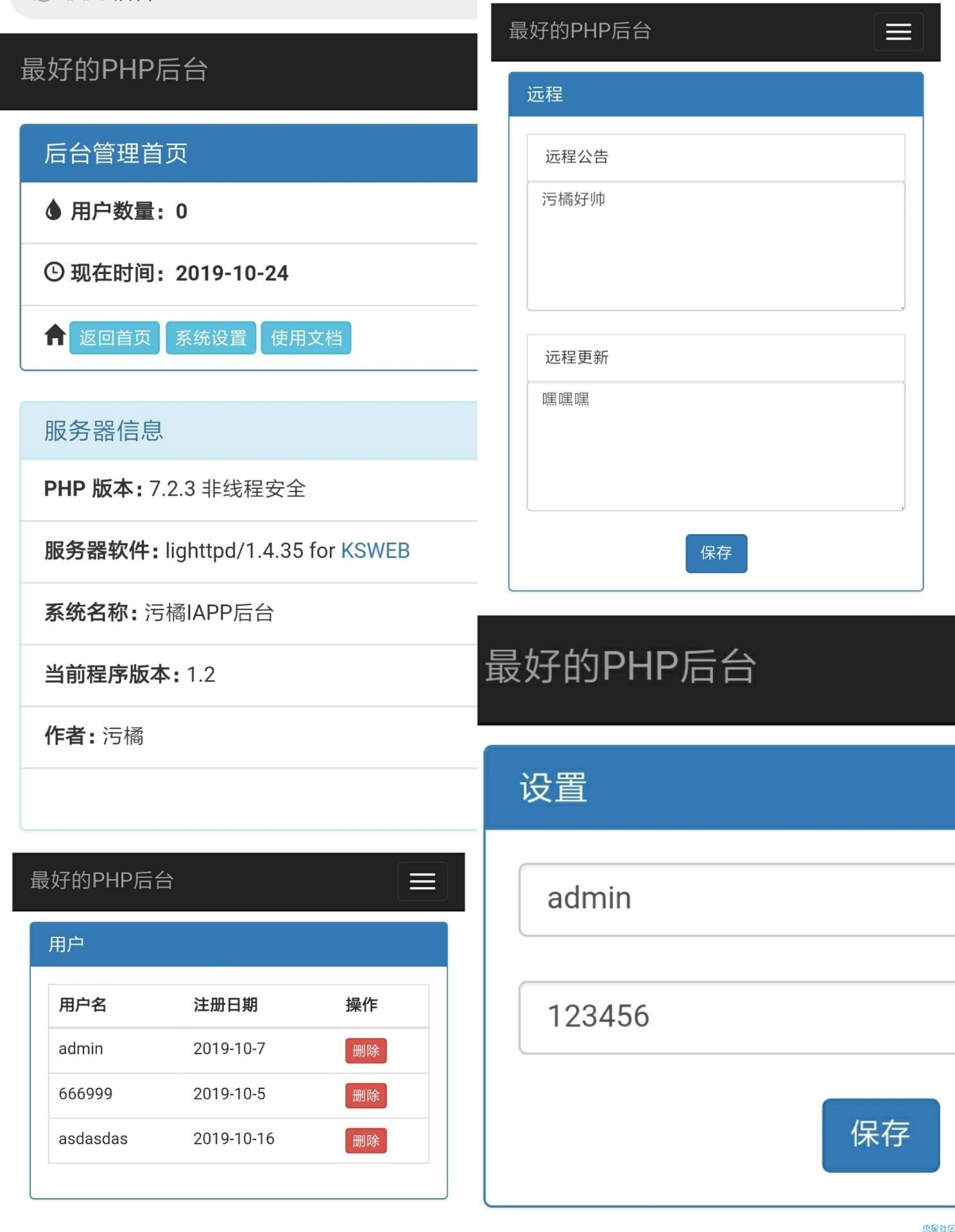The height and width of the screenshot is (1232, 955).
Task: Click the asdasdas username cell
Action: click(x=93, y=1138)
